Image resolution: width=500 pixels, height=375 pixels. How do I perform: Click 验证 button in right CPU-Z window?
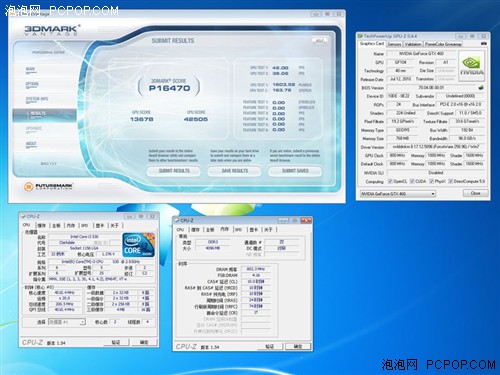(x=270, y=347)
